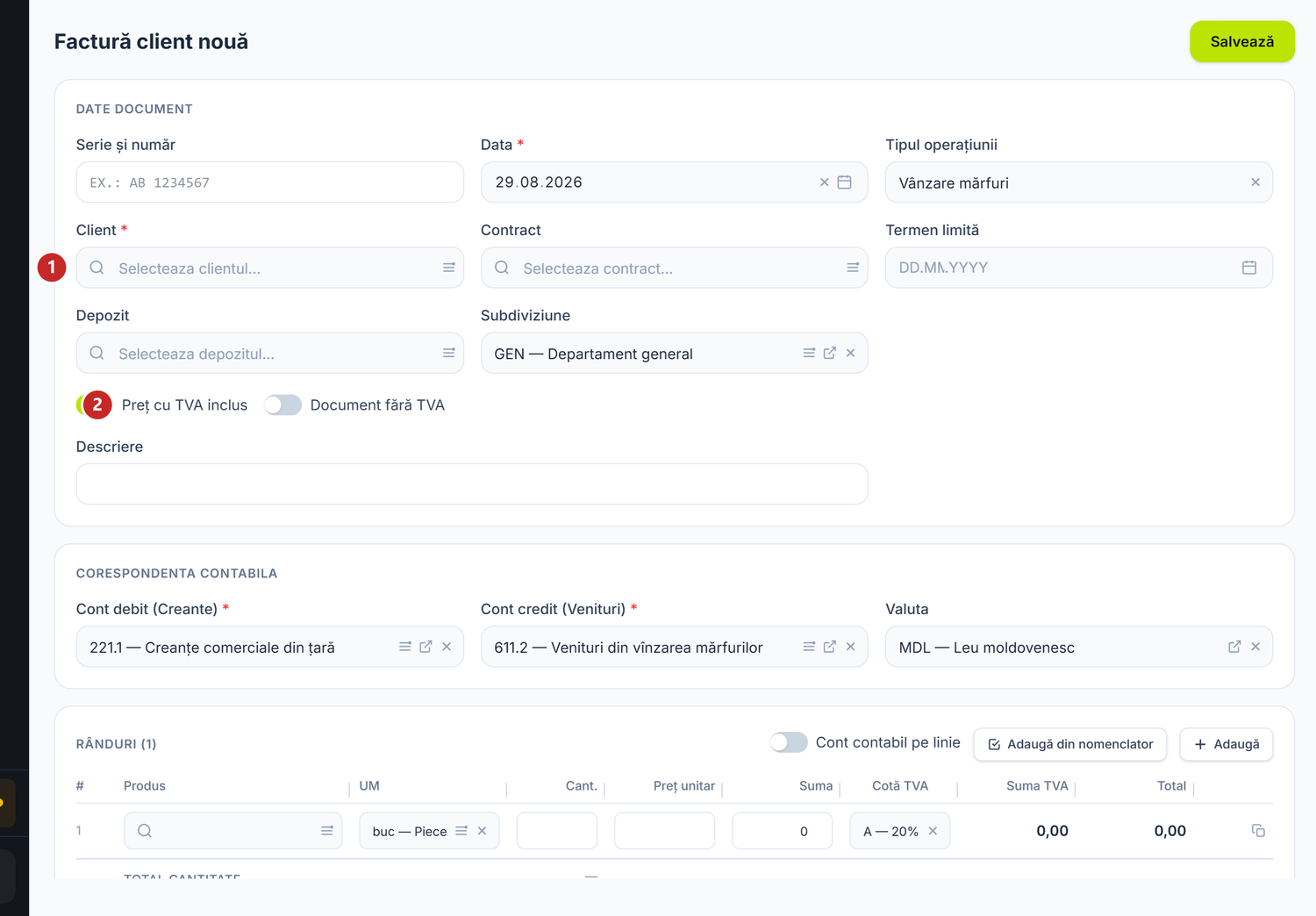This screenshot has height=916, width=1316.
Task: Add a new row with Adaugă
Action: 1226,744
